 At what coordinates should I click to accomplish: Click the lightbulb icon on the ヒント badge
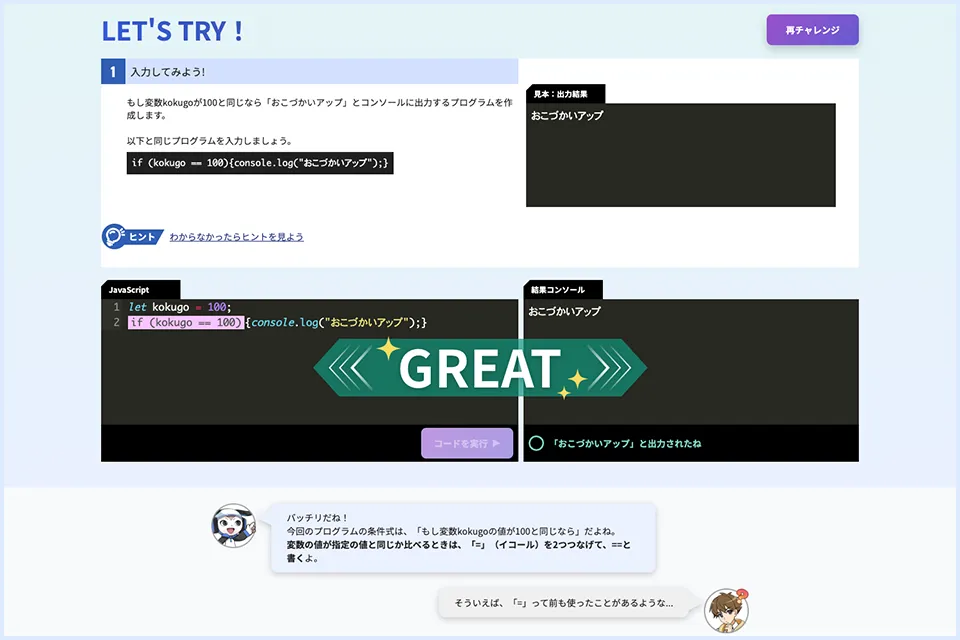coord(112,237)
